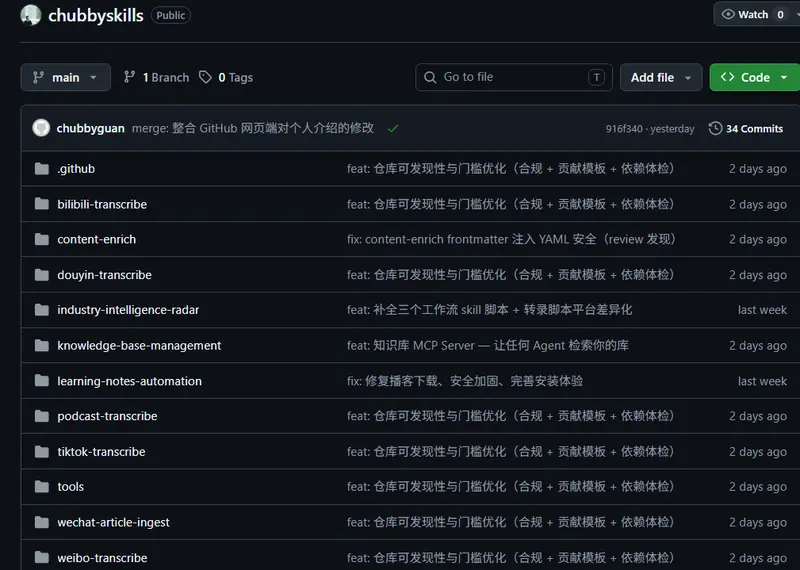Click the folder icon for douyin-transcribe
This screenshot has width=800, height=570.
(x=42, y=275)
